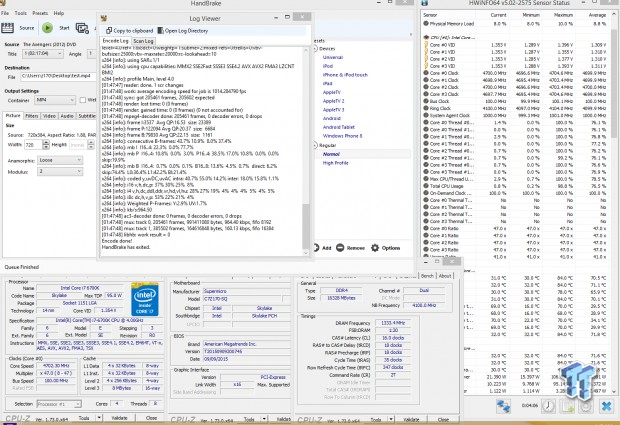
Task: Click the Intel Core i7 logo in CPU-Z
Action: coord(145,299)
